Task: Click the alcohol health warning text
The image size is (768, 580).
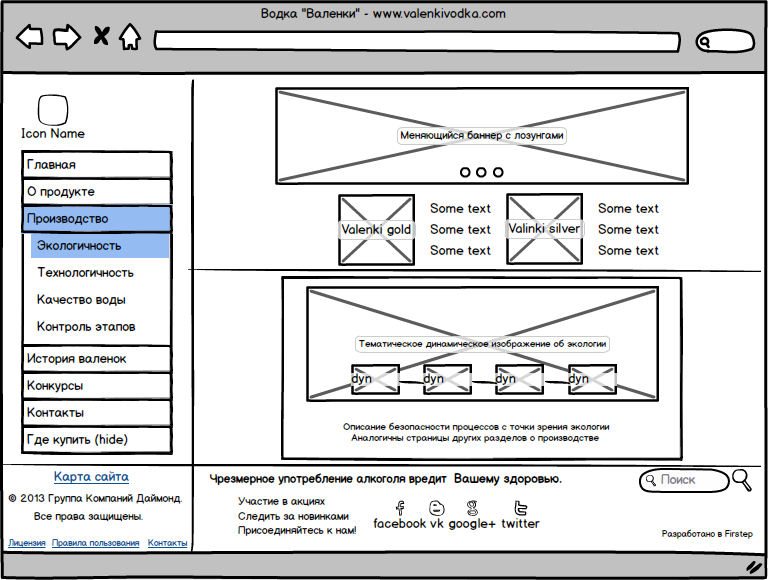Action: pos(385,479)
